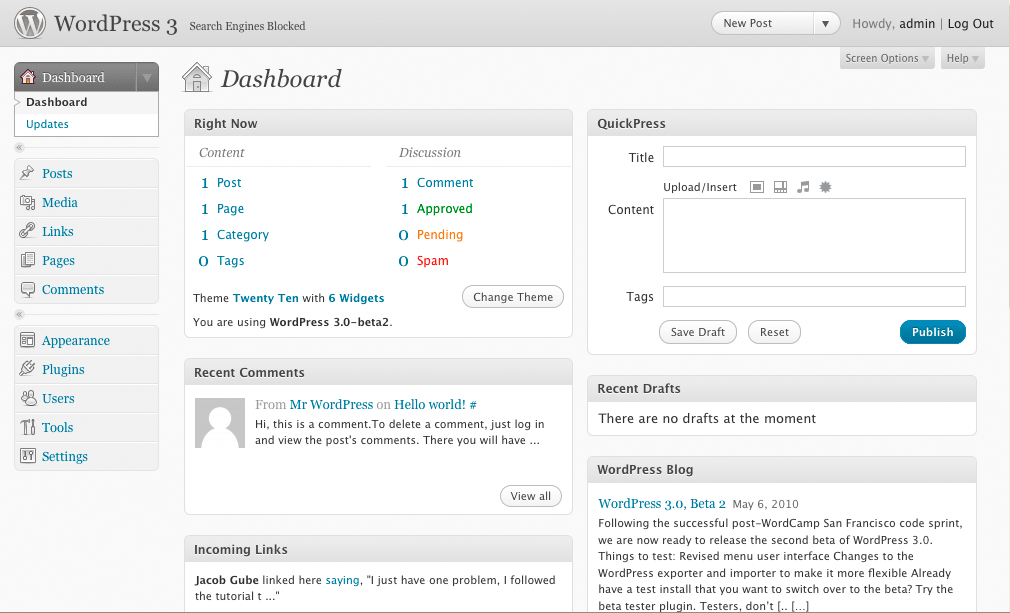Click the Add an Image upload icon
Screen dimensions: 1010x613
pyautogui.click(x=756, y=187)
